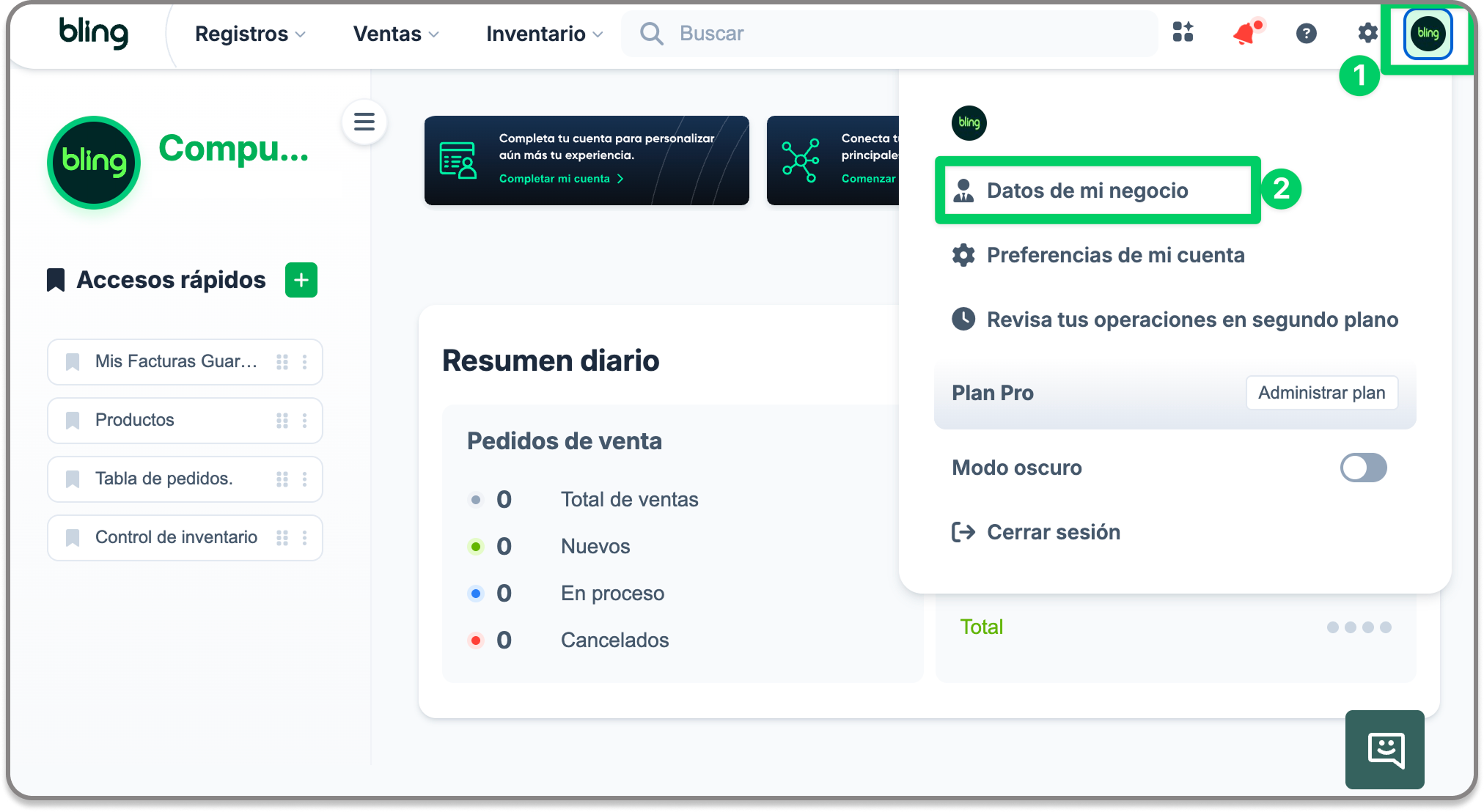Image resolution: width=1484 pixels, height=812 pixels.
Task: Click Comenzar on the Conecta banner
Action: point(869,179)
